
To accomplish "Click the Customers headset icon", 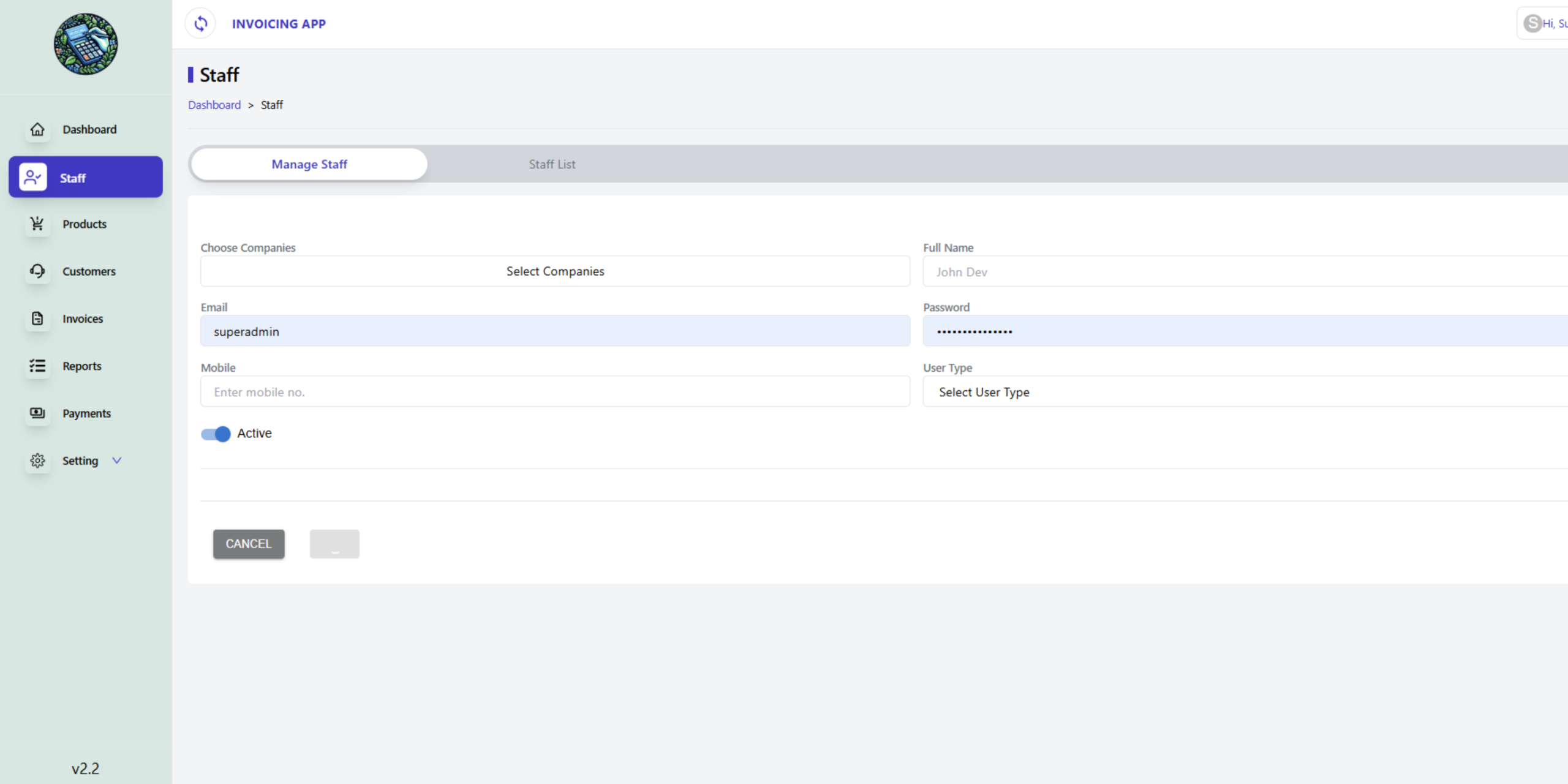I will [37, 271].
